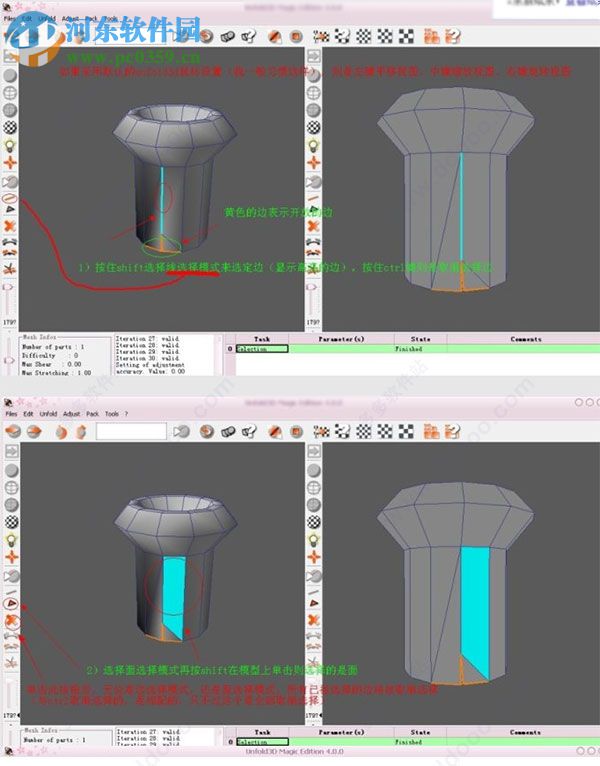Click the checker-with-question icon, cyan-face window

343,431
